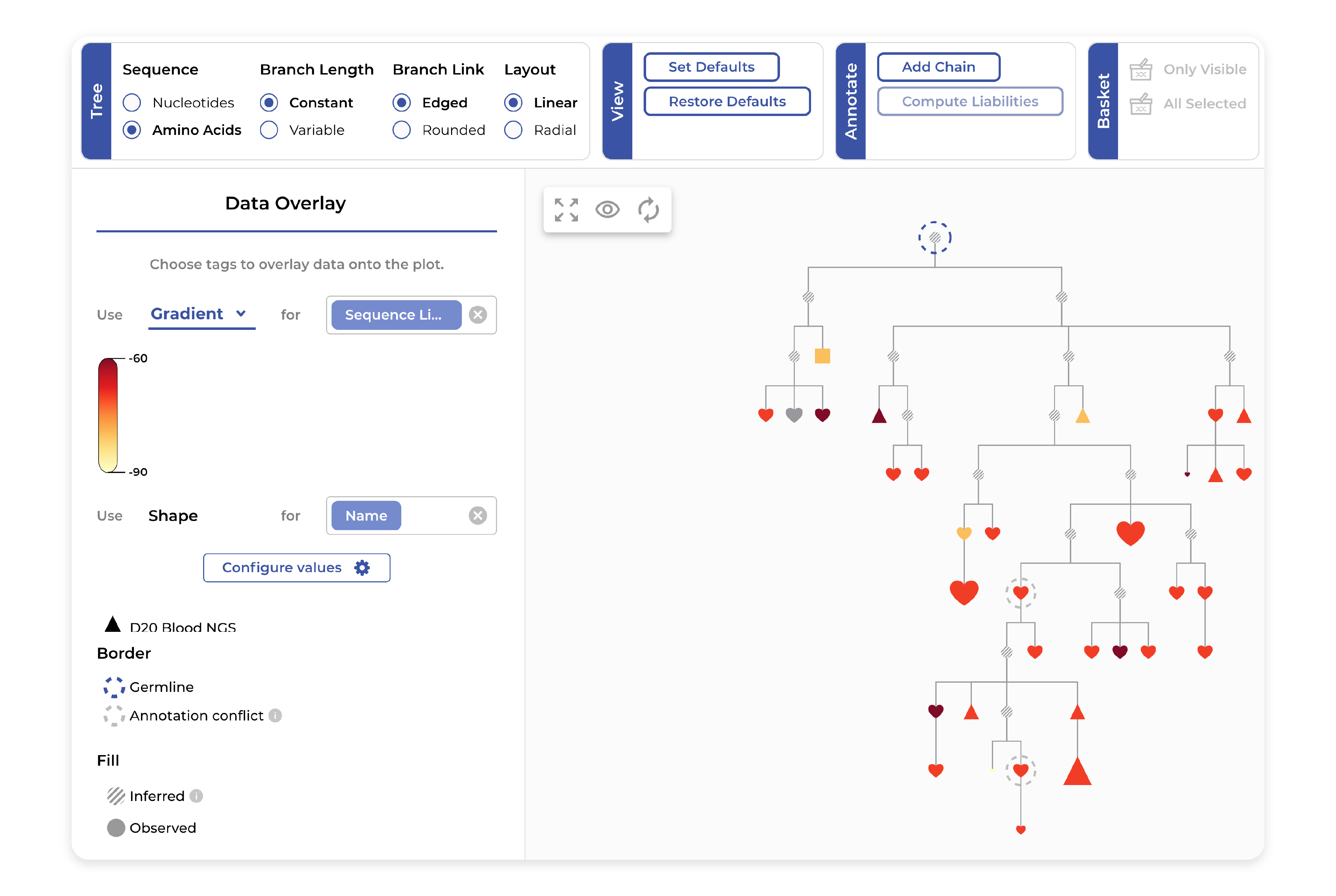The image size is (1336, 896).
Task: Click the fit-to-screen expand icon
Action: [566, 210]
